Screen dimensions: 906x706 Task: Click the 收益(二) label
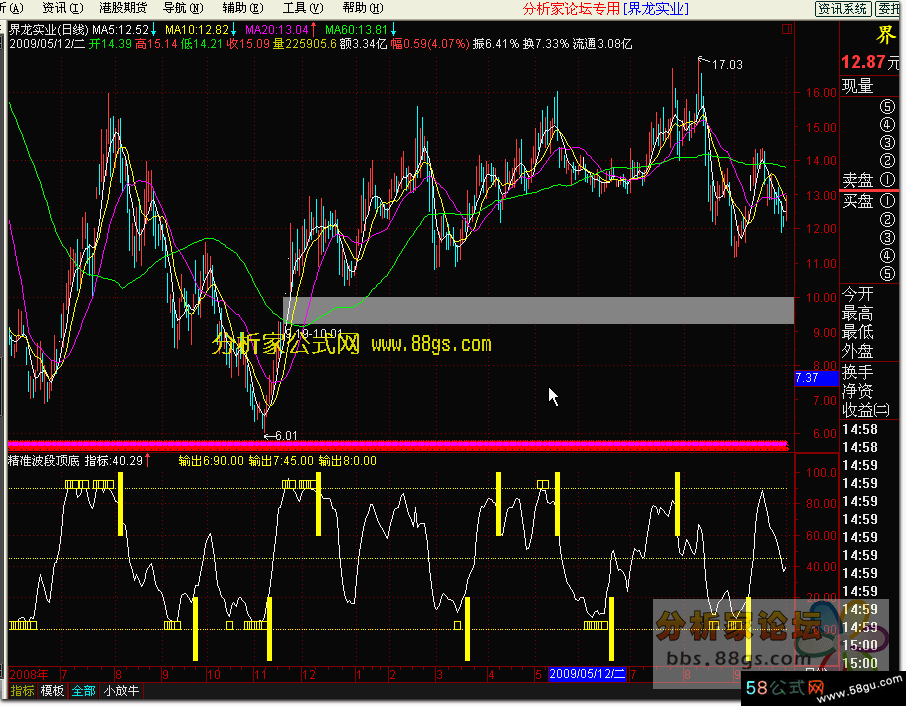(866, 410)
